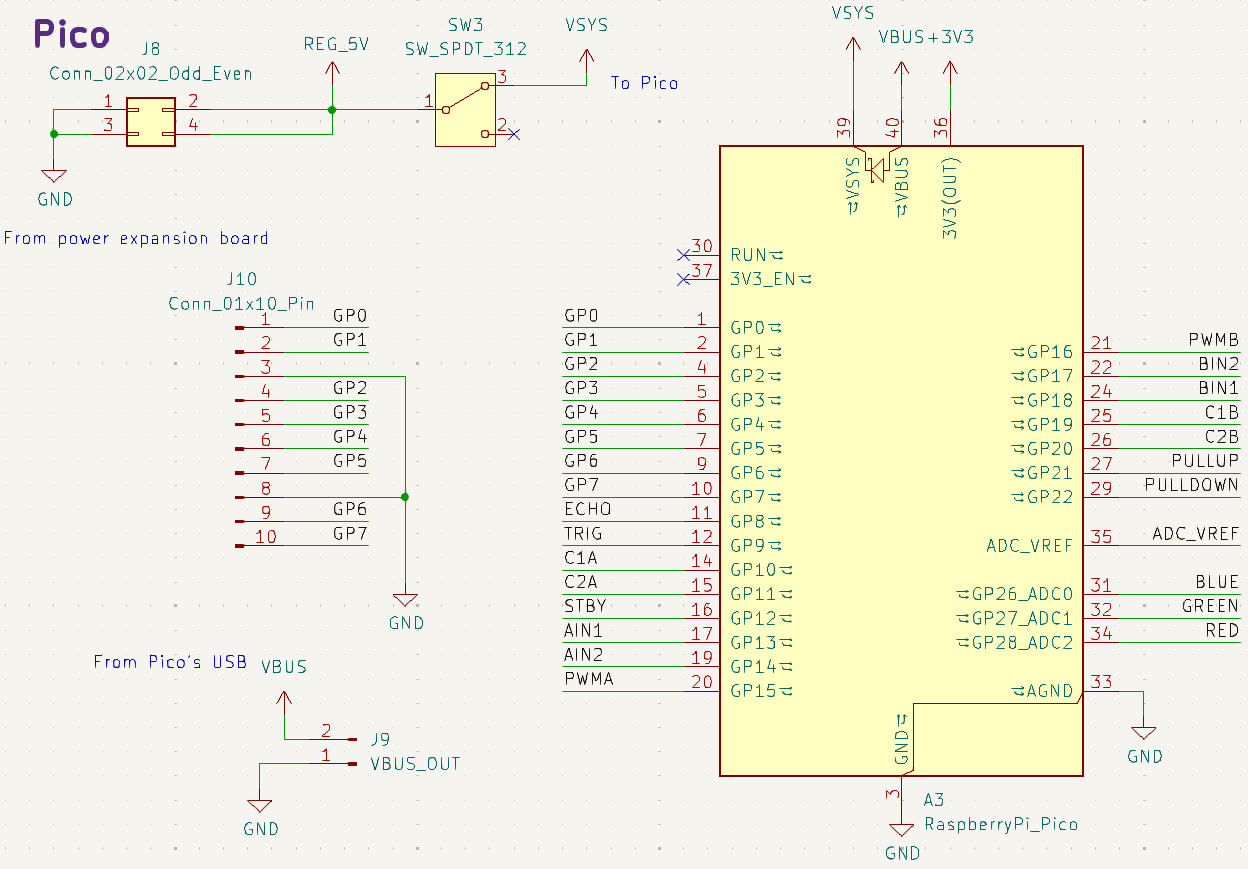Select the RaspberryPi_Pico symbol body A3

(900, 450)
